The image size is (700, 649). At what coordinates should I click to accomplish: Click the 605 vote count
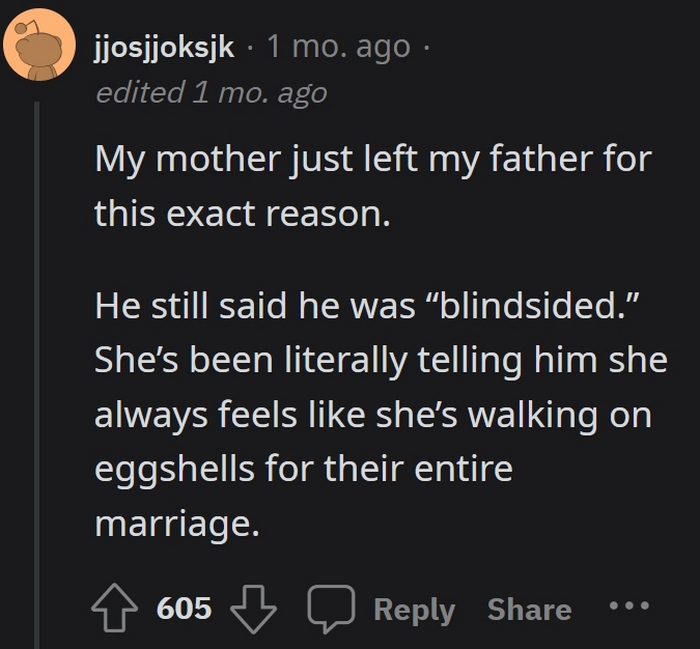[184, 608]
